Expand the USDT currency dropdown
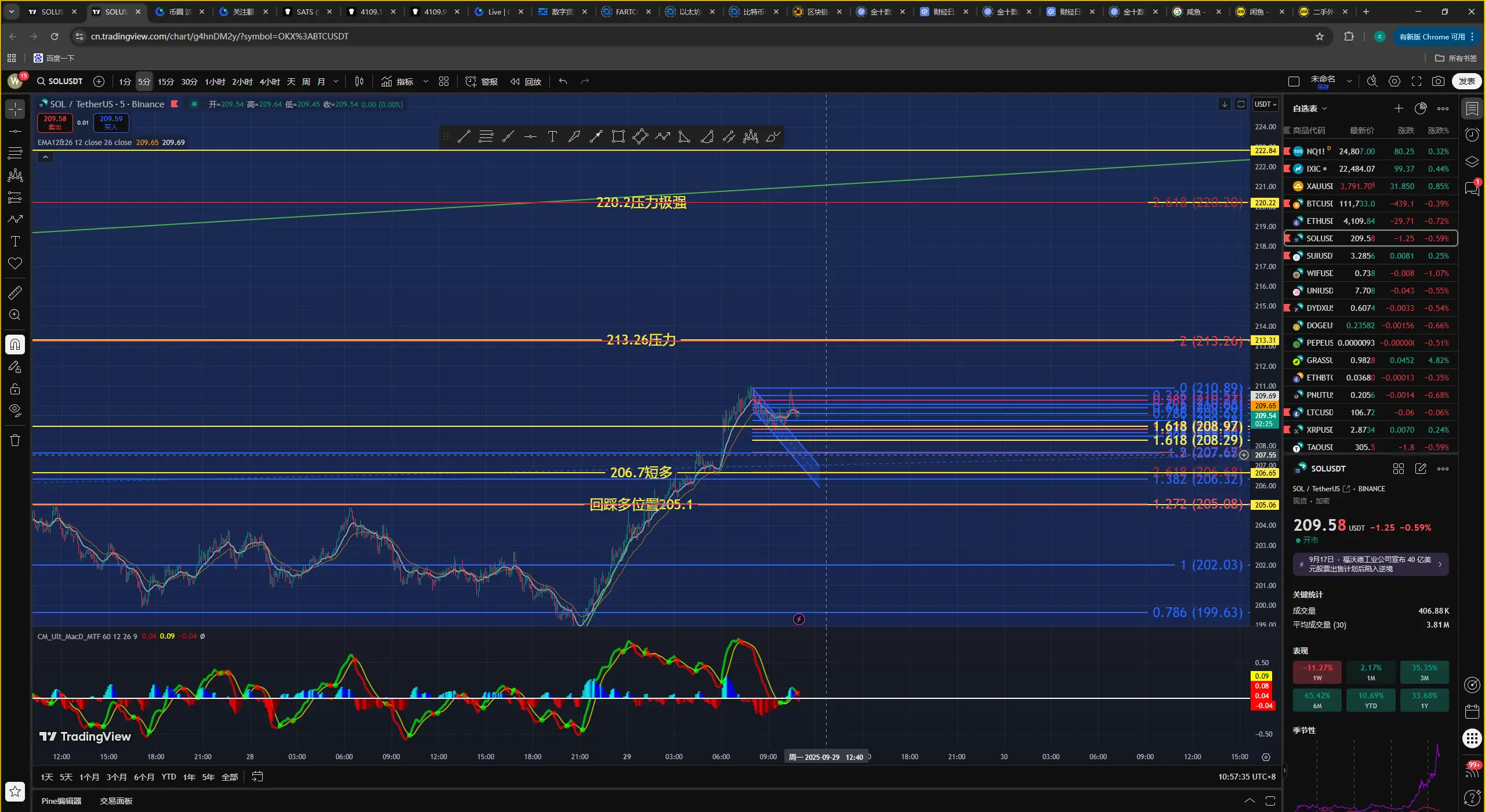The width and height of the screenshot is (1485, 812). click(x=1265, y=104)
